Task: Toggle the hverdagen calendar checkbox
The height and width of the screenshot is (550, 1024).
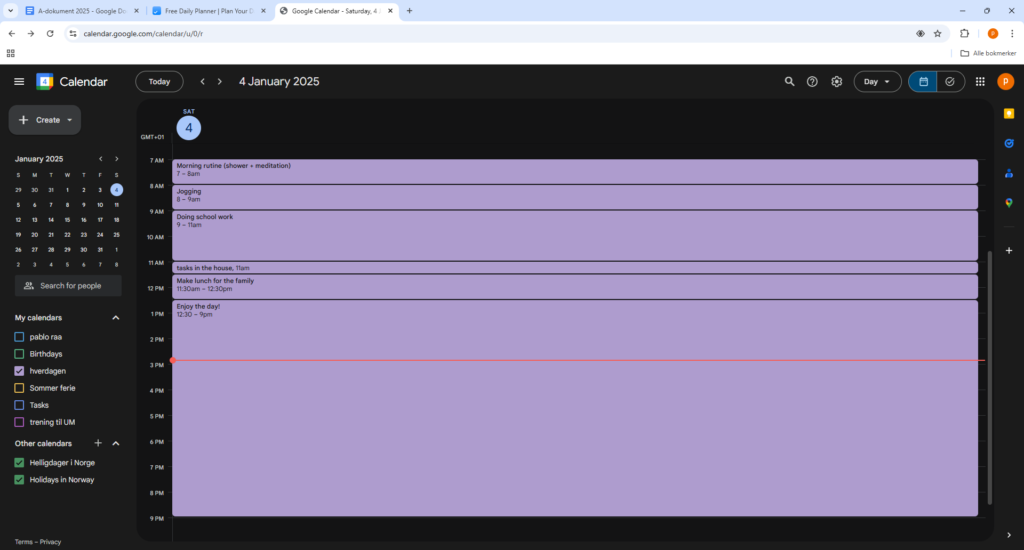Action: coord(20,371)
